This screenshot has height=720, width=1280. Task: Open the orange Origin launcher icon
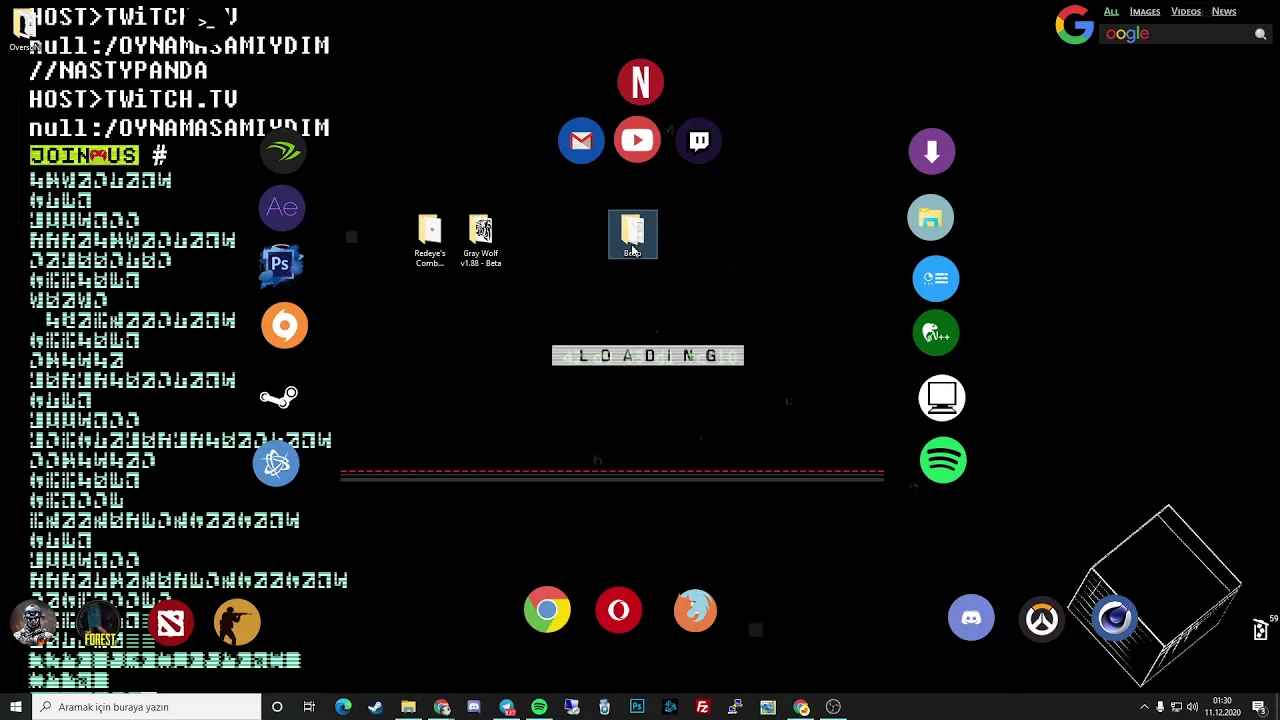point(285,325)
